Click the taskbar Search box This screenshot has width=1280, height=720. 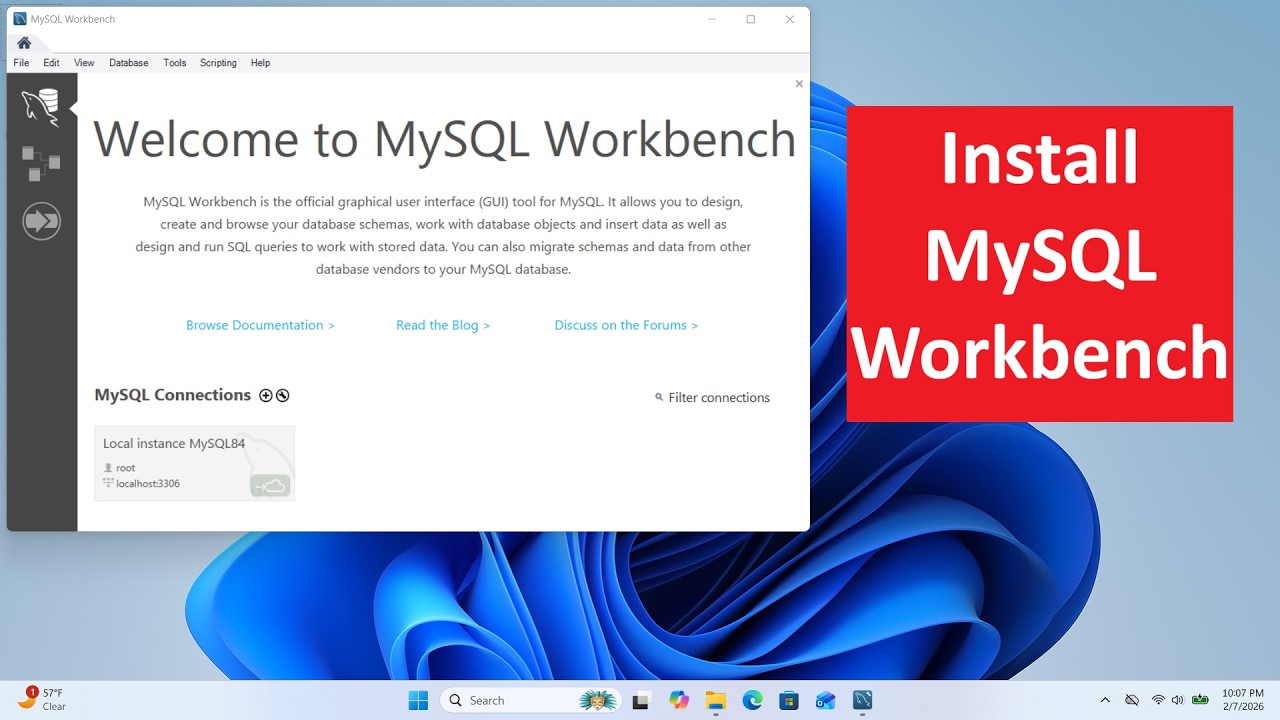[531, 700]
